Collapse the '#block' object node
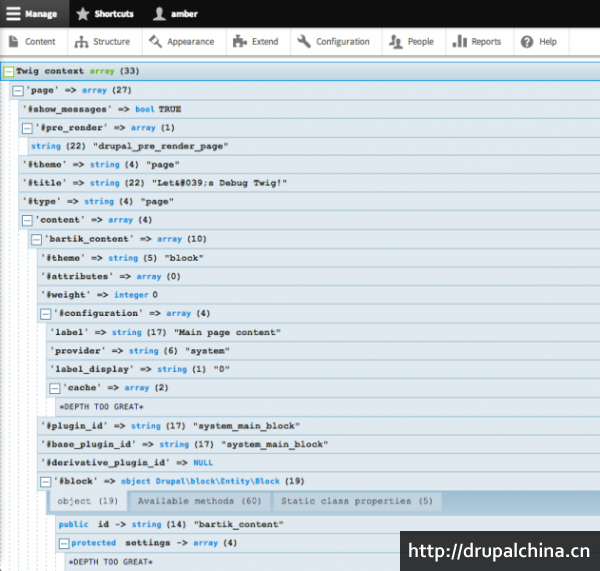The height and width of the screenshot is (571, 600). point(45,481)
